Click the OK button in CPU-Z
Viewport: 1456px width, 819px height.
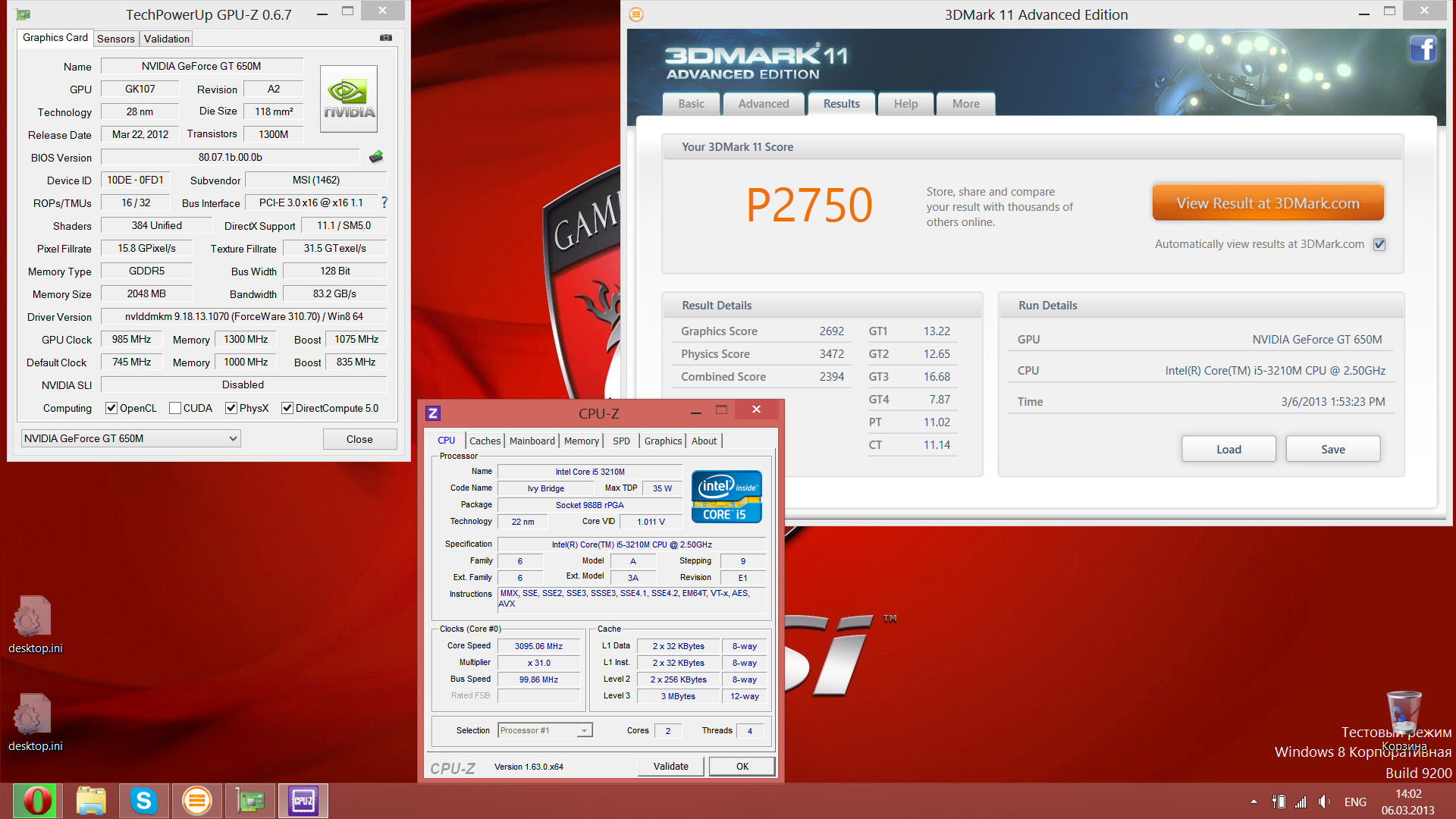(x=742, y=766)
